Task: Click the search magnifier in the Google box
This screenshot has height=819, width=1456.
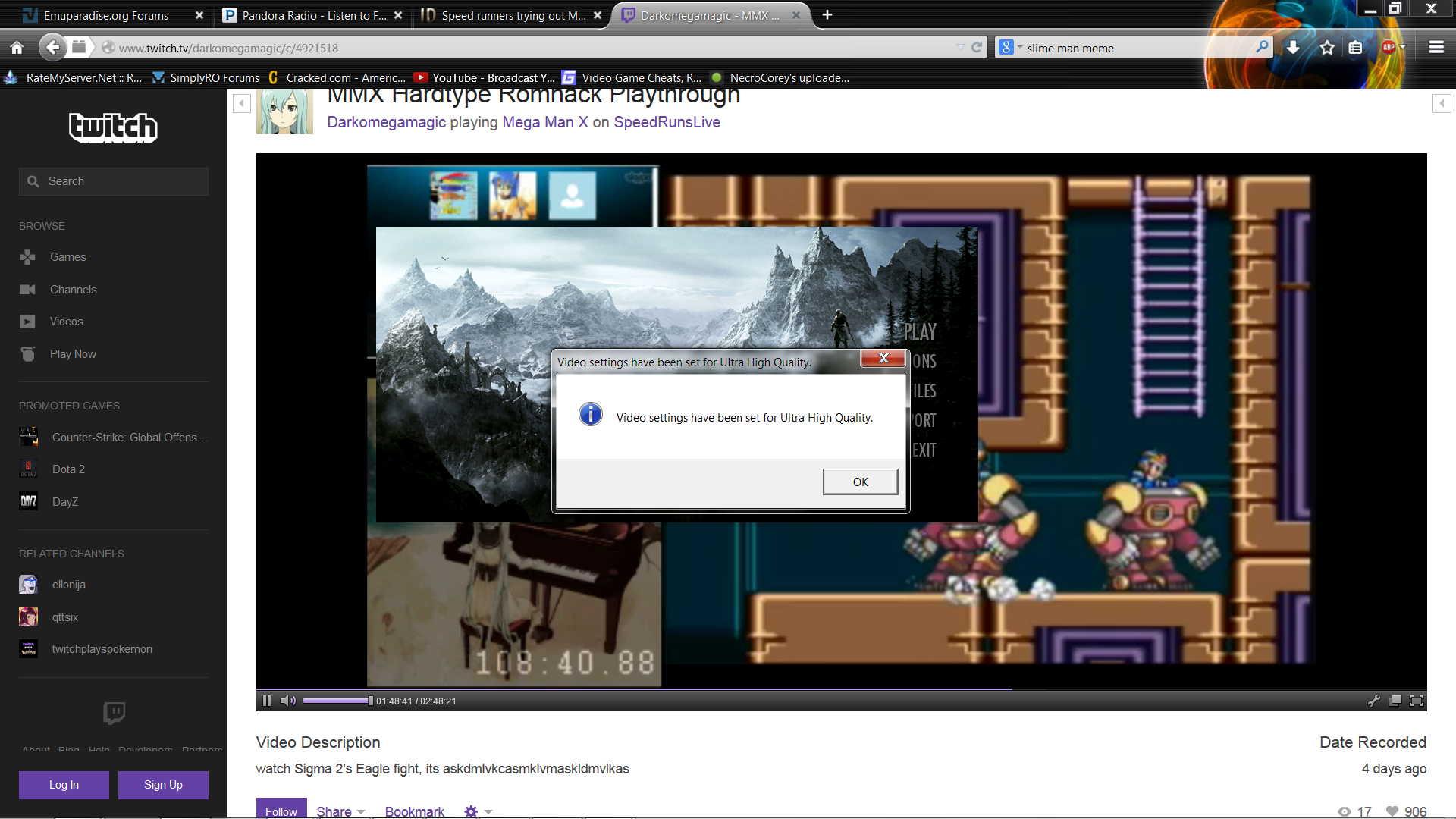Action: point(1262,47)
